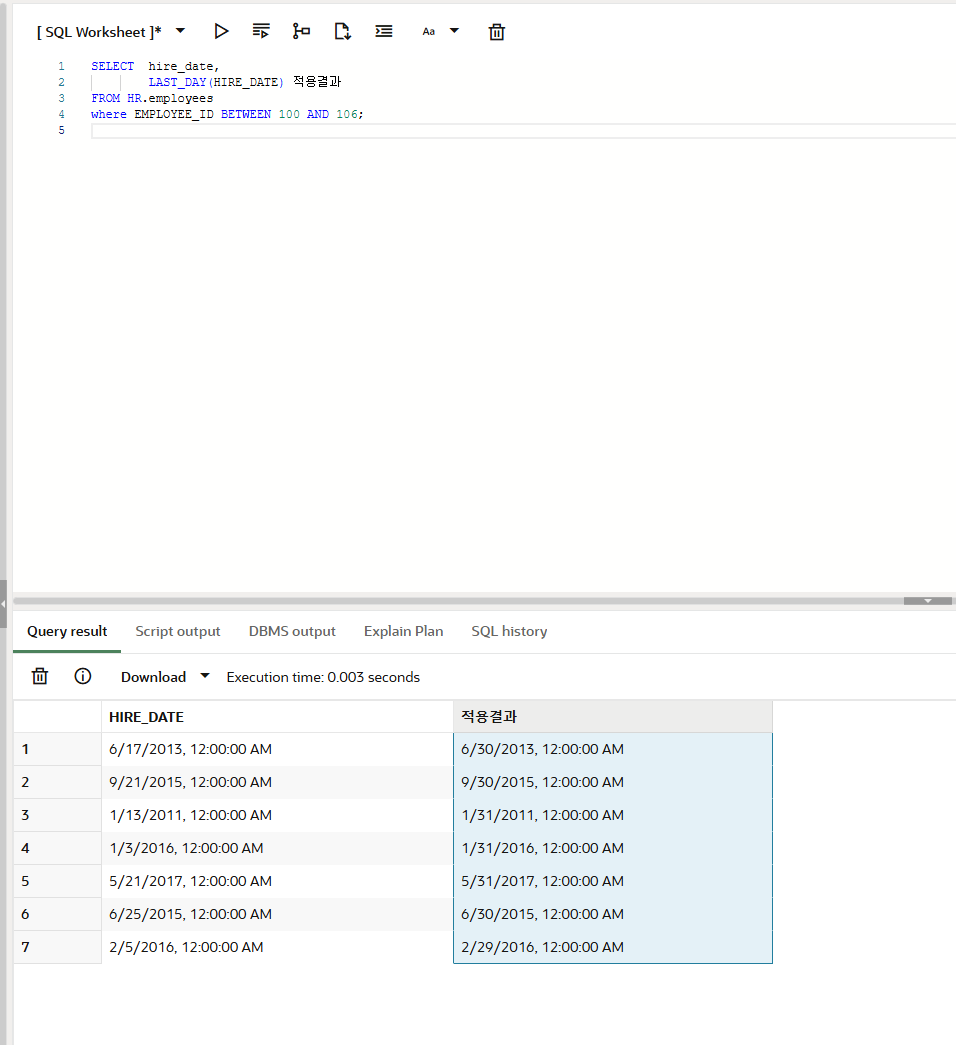Click LAST_DAY function on line 2
The width and height of the screenshot is (956, 1045).
(x=177, y=82)
